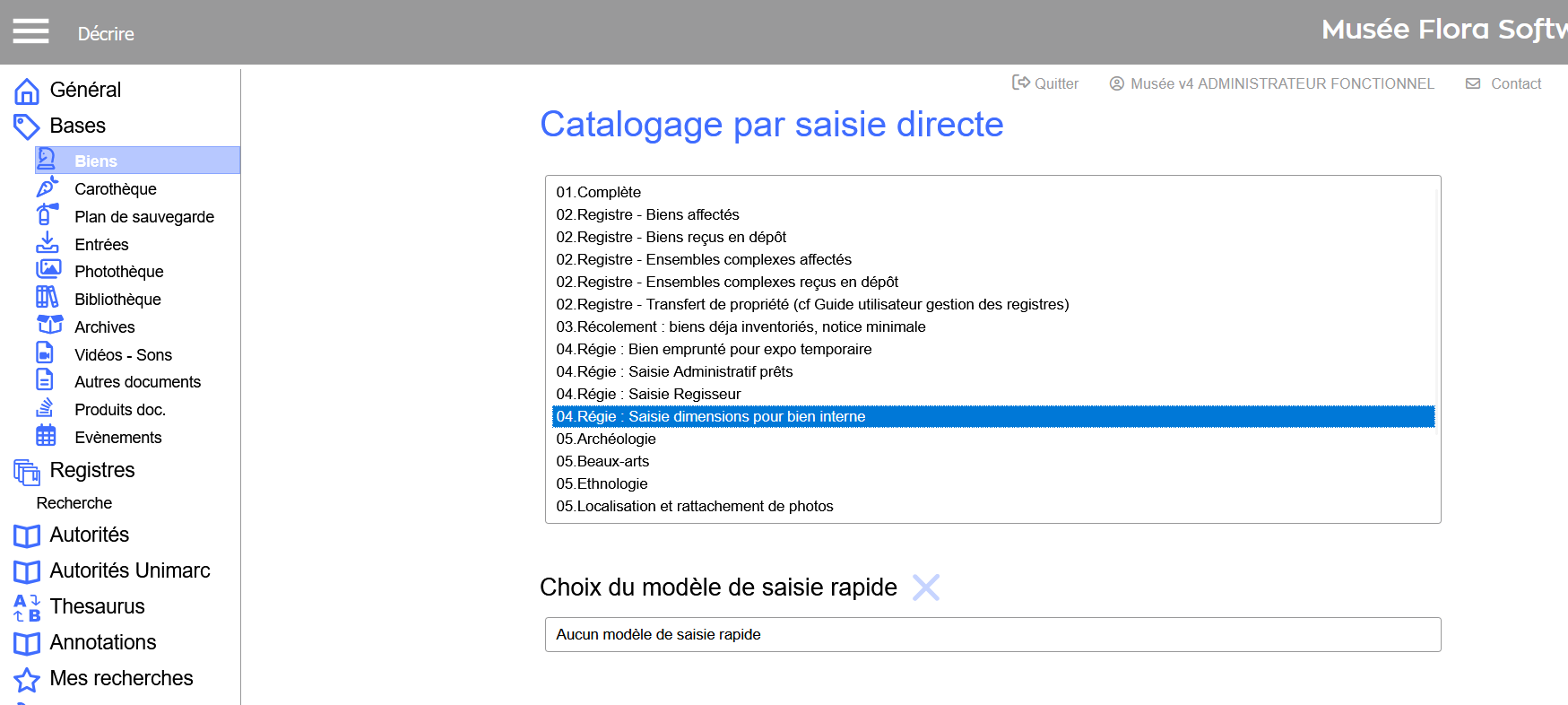Click the Contact envelope icon
The image size is (1568, 705).
point(1473,83)
